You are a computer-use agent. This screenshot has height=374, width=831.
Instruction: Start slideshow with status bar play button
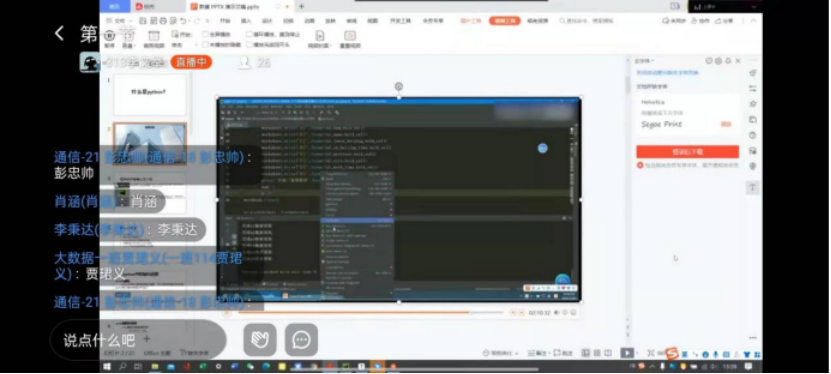627,353
